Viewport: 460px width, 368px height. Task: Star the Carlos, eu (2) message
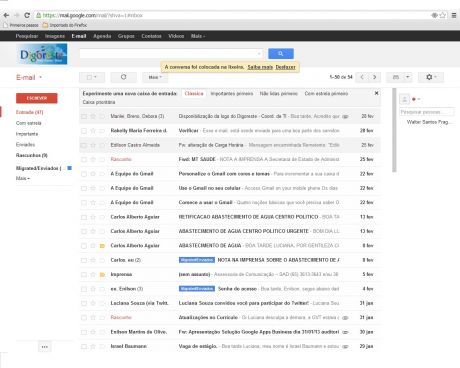tap(93, 260)
